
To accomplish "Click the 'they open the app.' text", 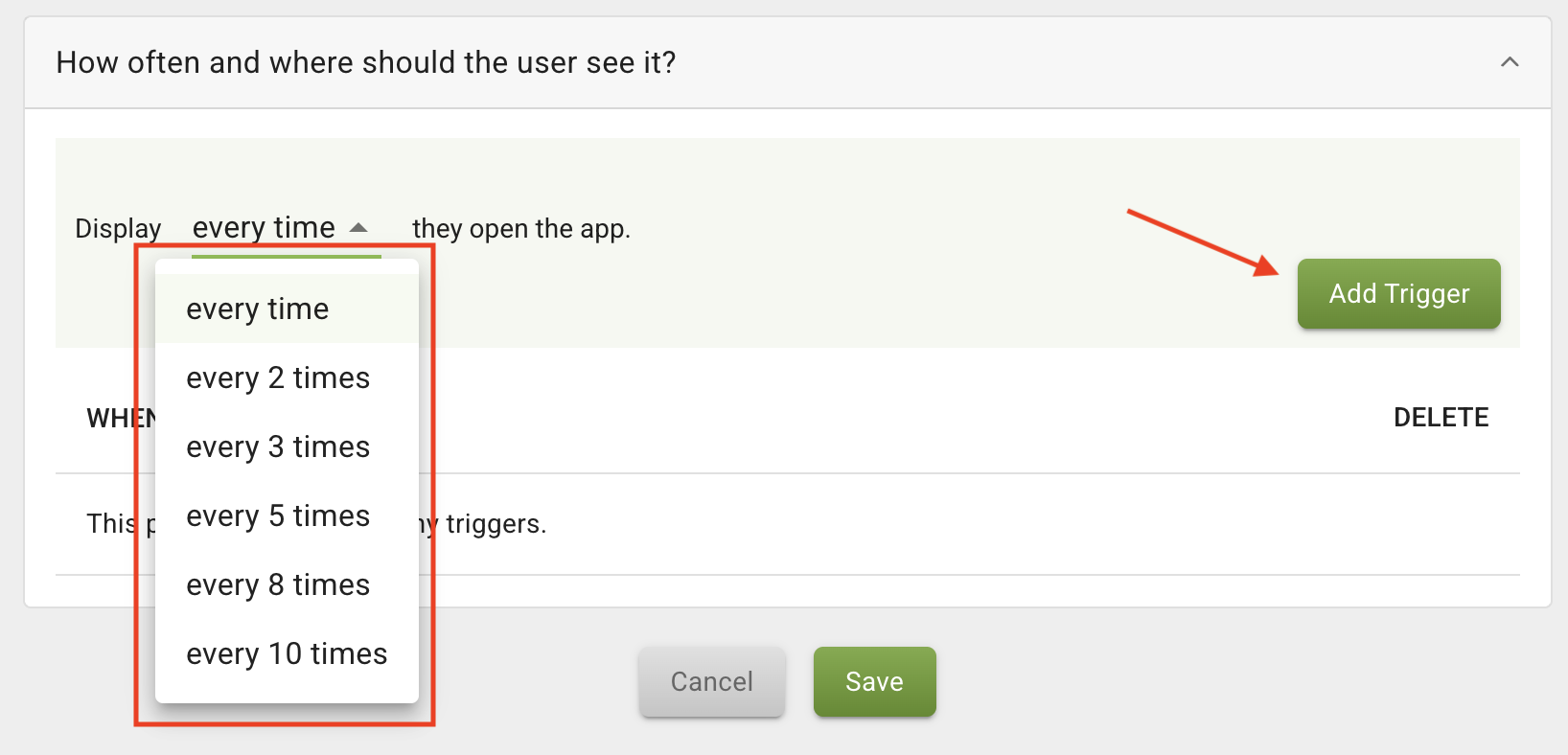I will click(521, 229).
